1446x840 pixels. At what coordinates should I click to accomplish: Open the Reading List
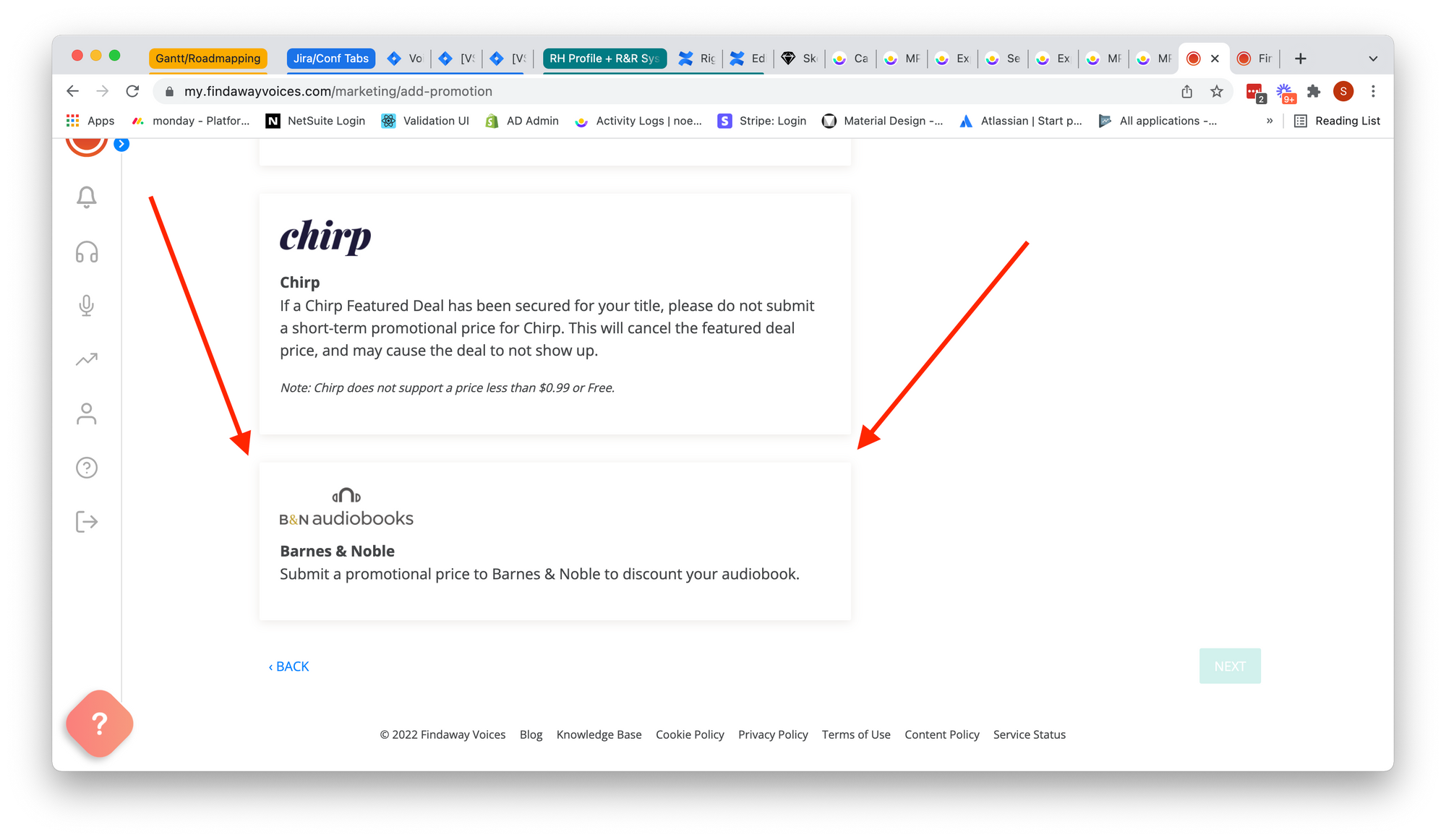point(1337,121)
